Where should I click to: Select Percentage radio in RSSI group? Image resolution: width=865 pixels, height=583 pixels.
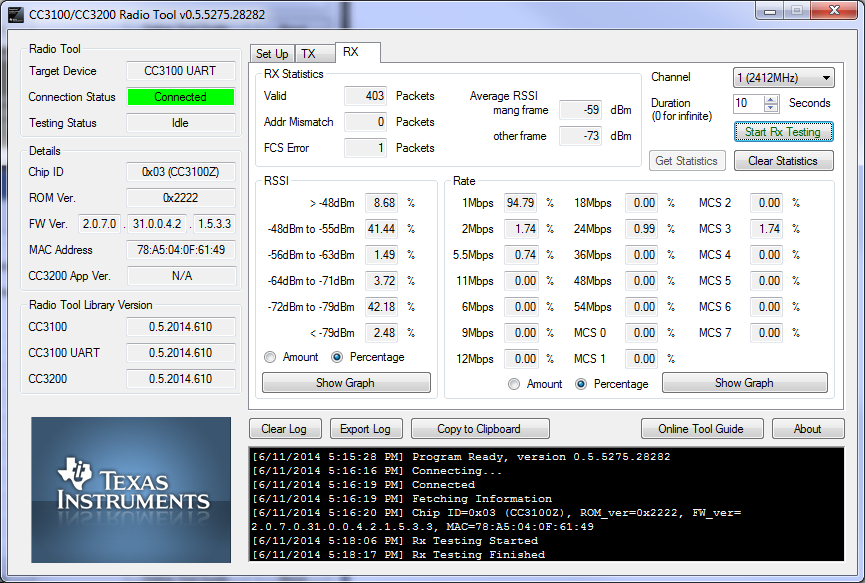(337, 357)
